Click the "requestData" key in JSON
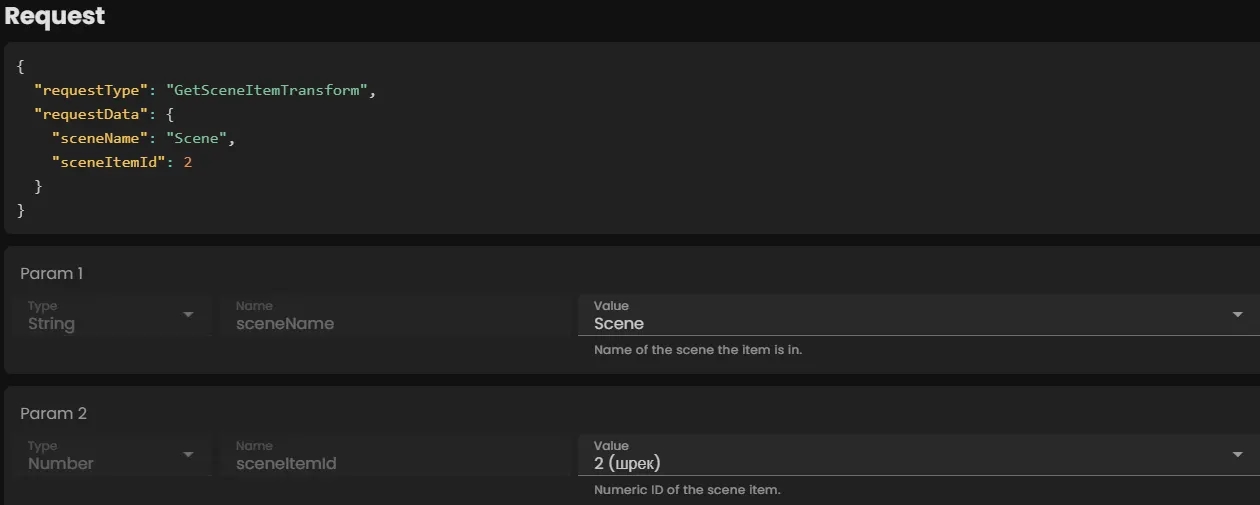Viewport: 1260px width, 505px height. [91, 114]
